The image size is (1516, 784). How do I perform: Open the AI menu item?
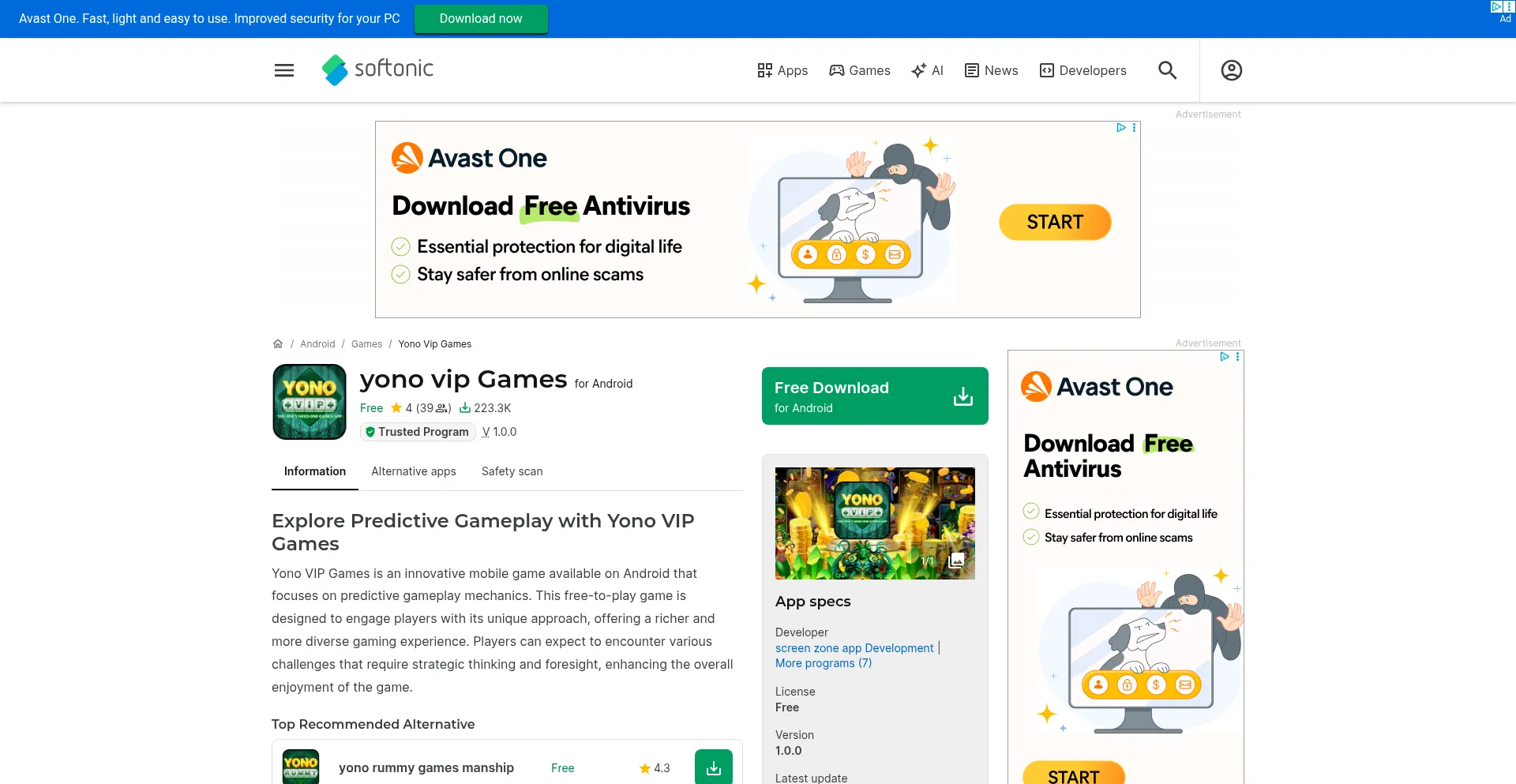(927, 70)
